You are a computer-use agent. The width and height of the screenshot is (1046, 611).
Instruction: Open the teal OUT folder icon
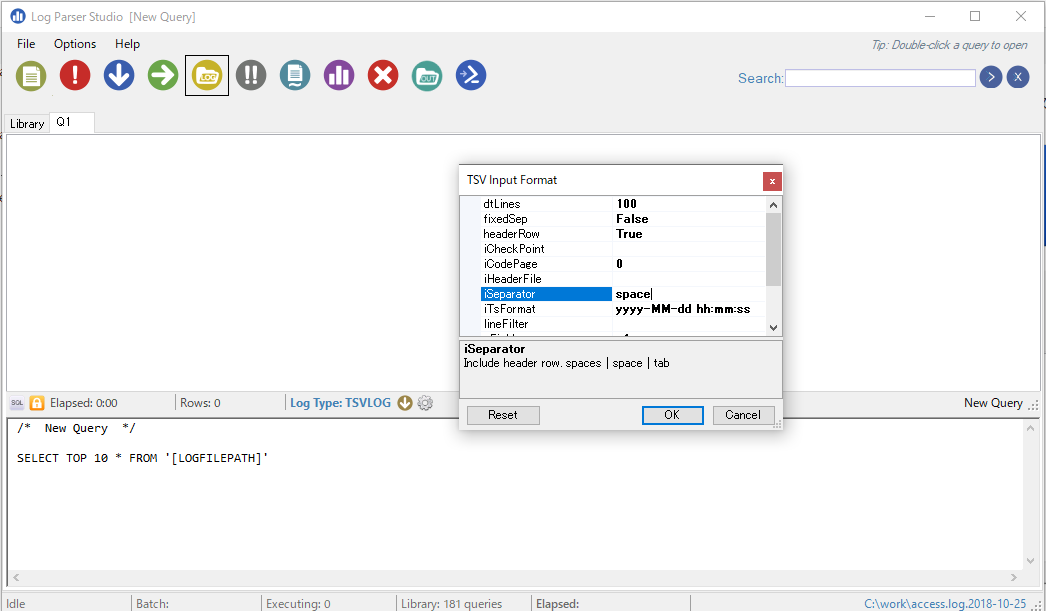click(427, 75)
